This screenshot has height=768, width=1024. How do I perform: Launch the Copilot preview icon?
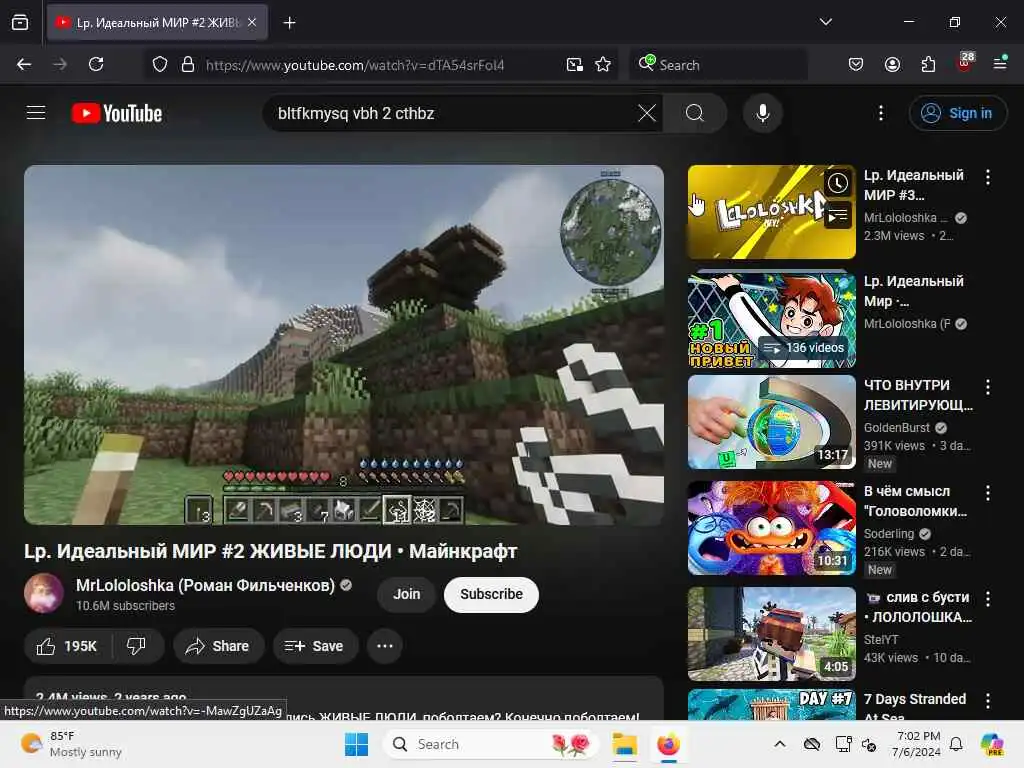[992, 744]
